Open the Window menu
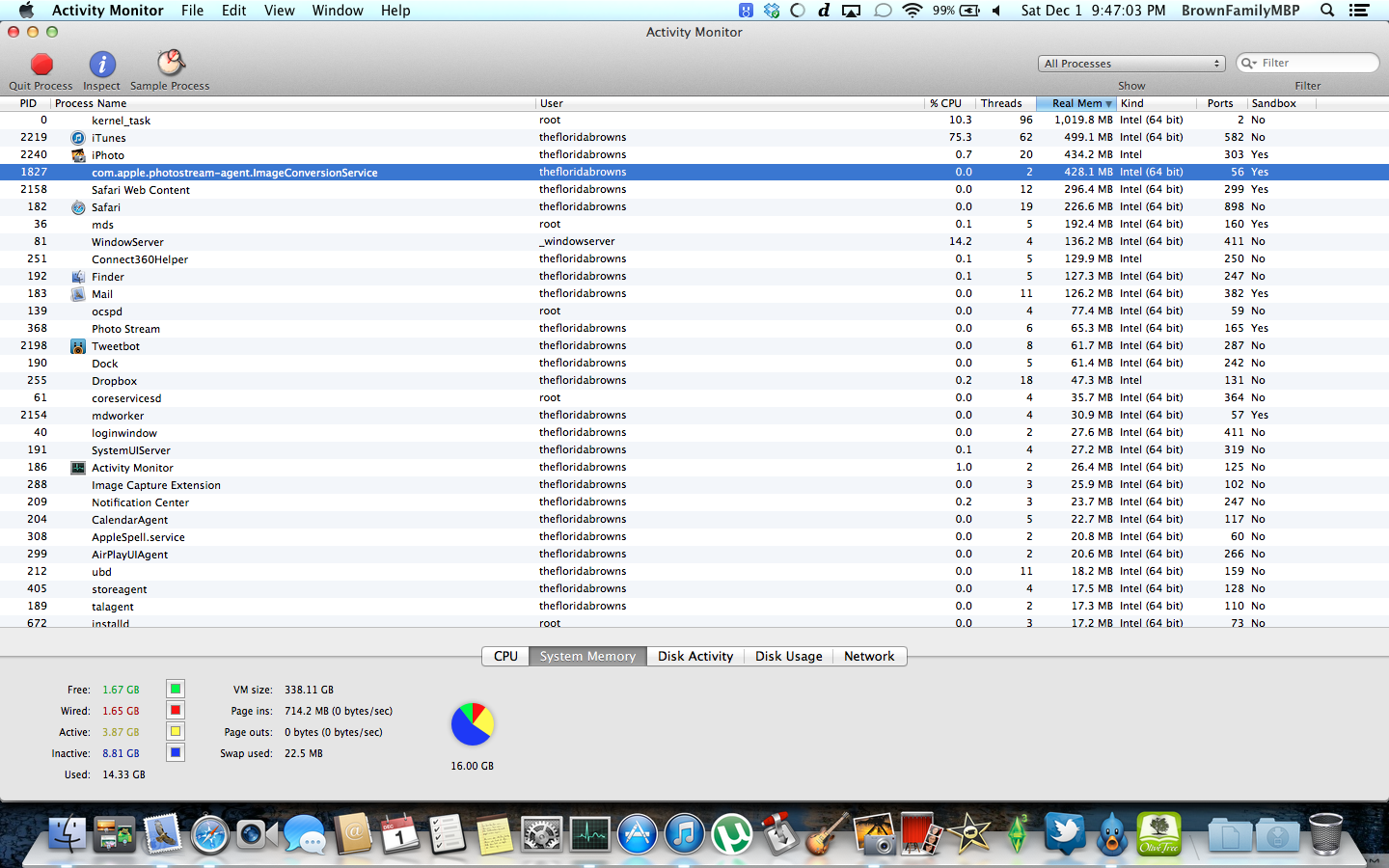This screenshot has height=868, width=1389. (338, 11)
